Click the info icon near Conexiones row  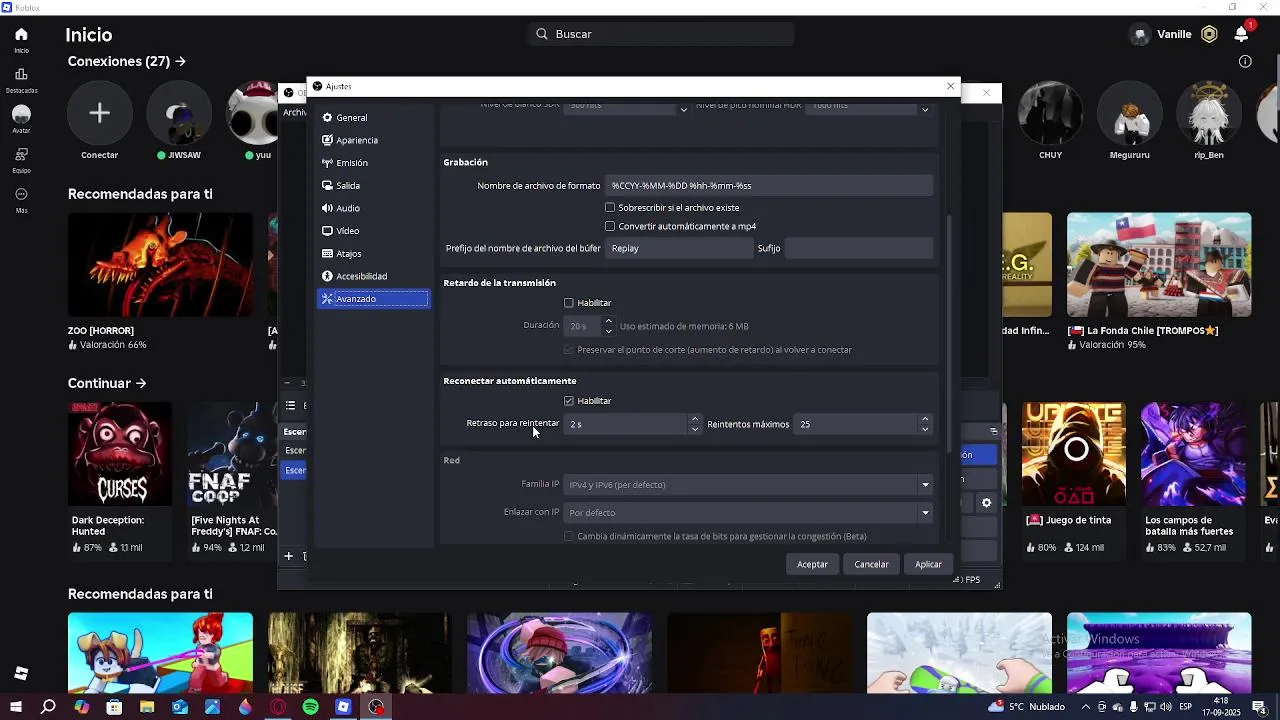coord(1245,61)
